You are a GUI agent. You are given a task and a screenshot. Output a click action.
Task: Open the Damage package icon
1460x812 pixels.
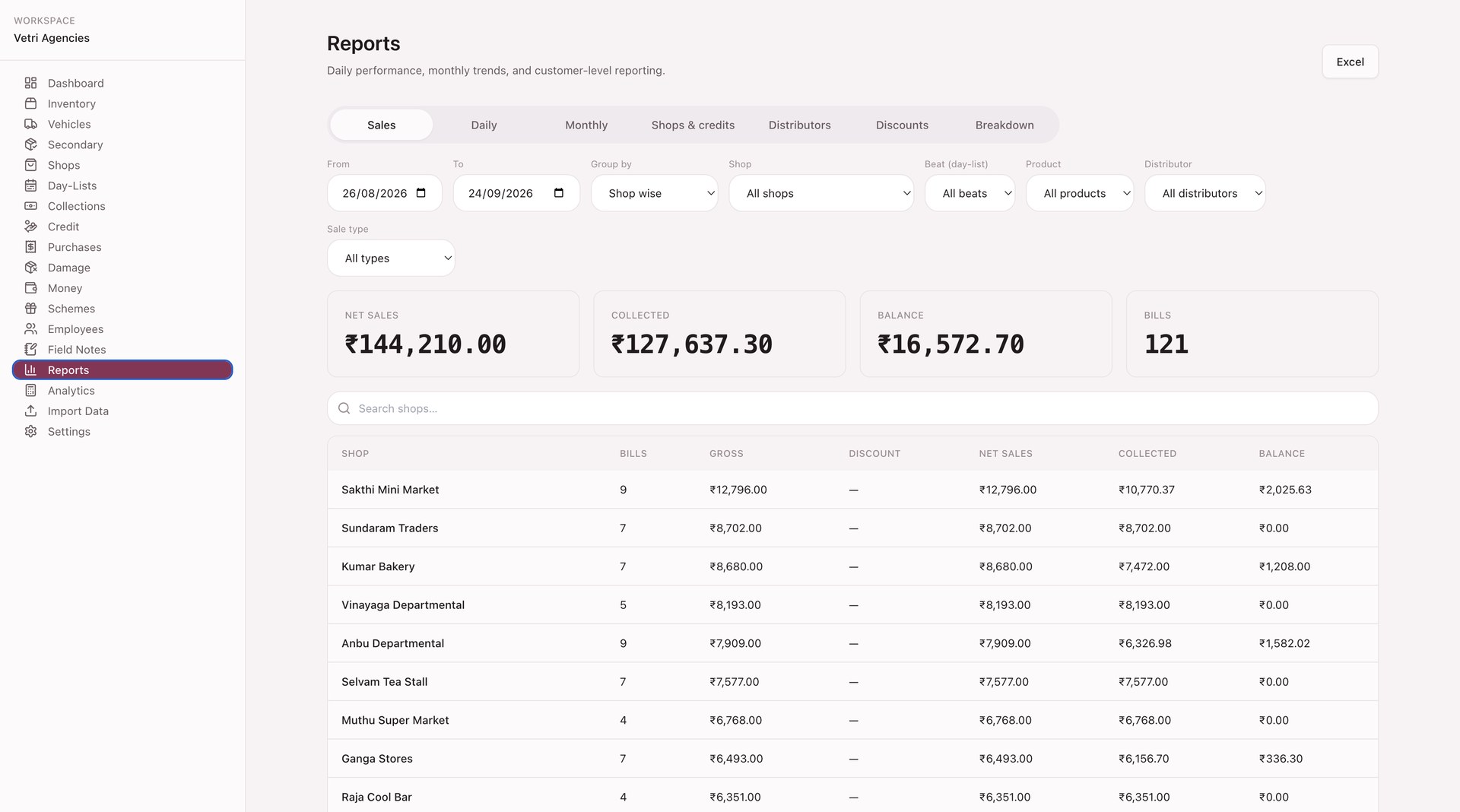pos(30,268)
